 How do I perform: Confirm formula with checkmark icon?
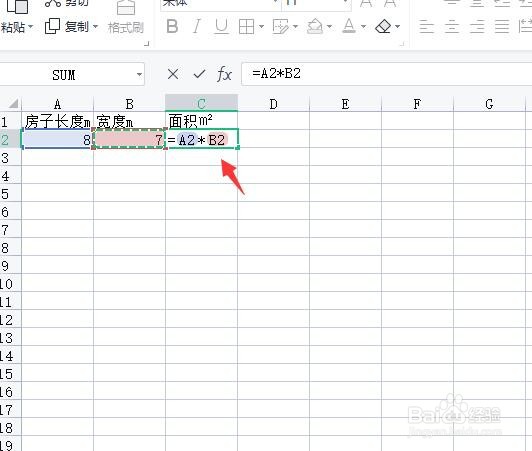coord(199,74)
